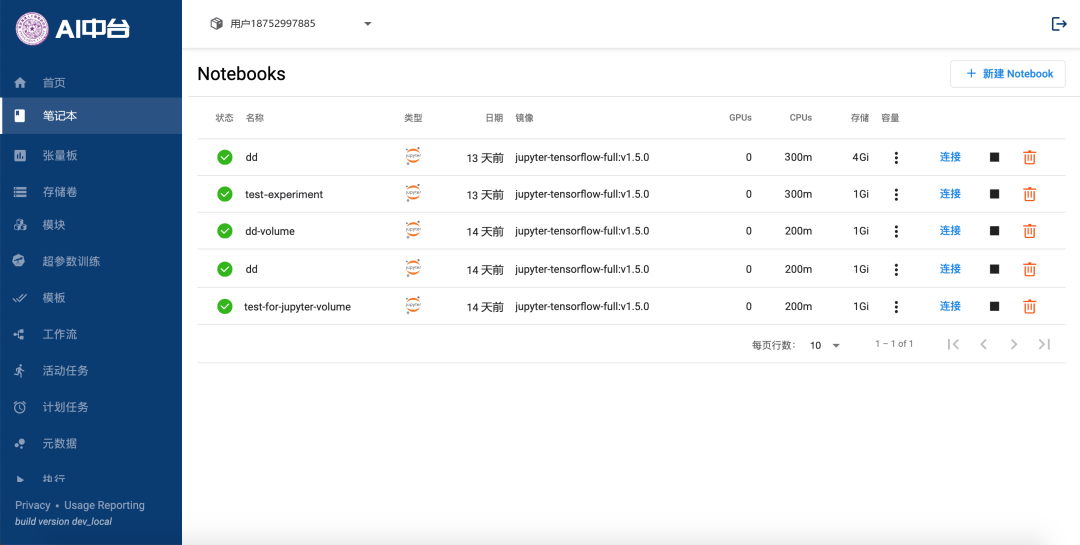
Task: Click the green status check for test-for-jupyter-volume
Action: (x=225, y=307)
